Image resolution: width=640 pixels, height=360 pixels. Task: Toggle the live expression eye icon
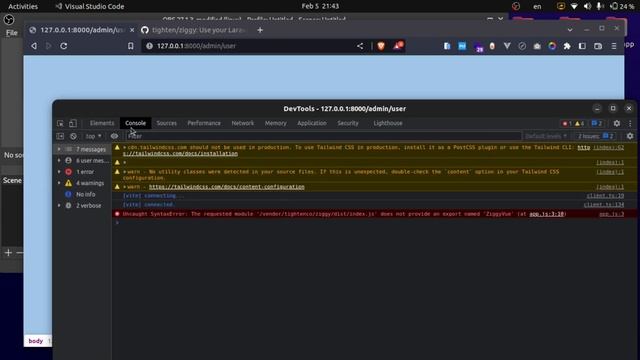click(x=114, y=136)
